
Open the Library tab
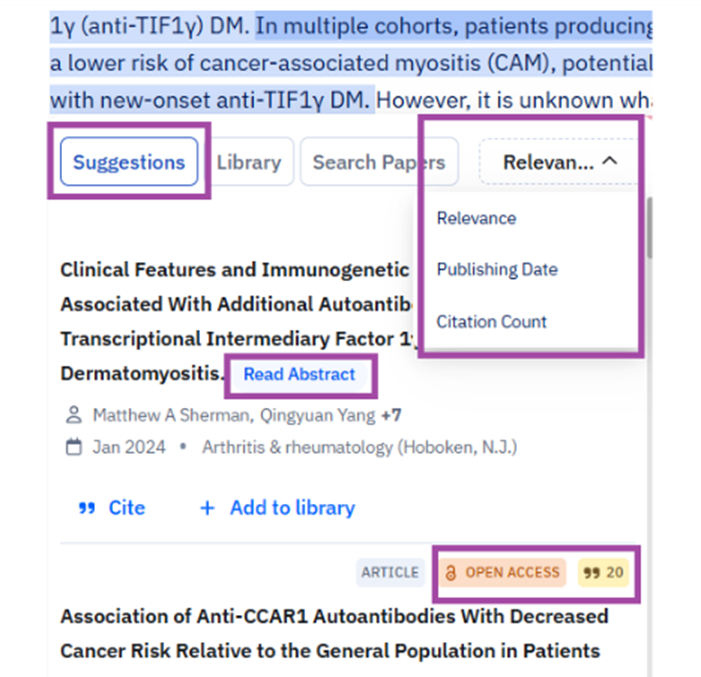[x=248, y=162]
